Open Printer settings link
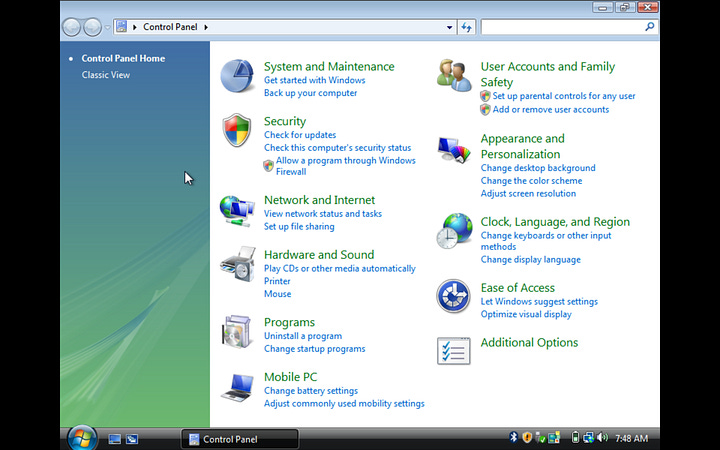Image resolution: width=720 pixels, height=450 pixels. pyautogui.click(x=277, y=281)
